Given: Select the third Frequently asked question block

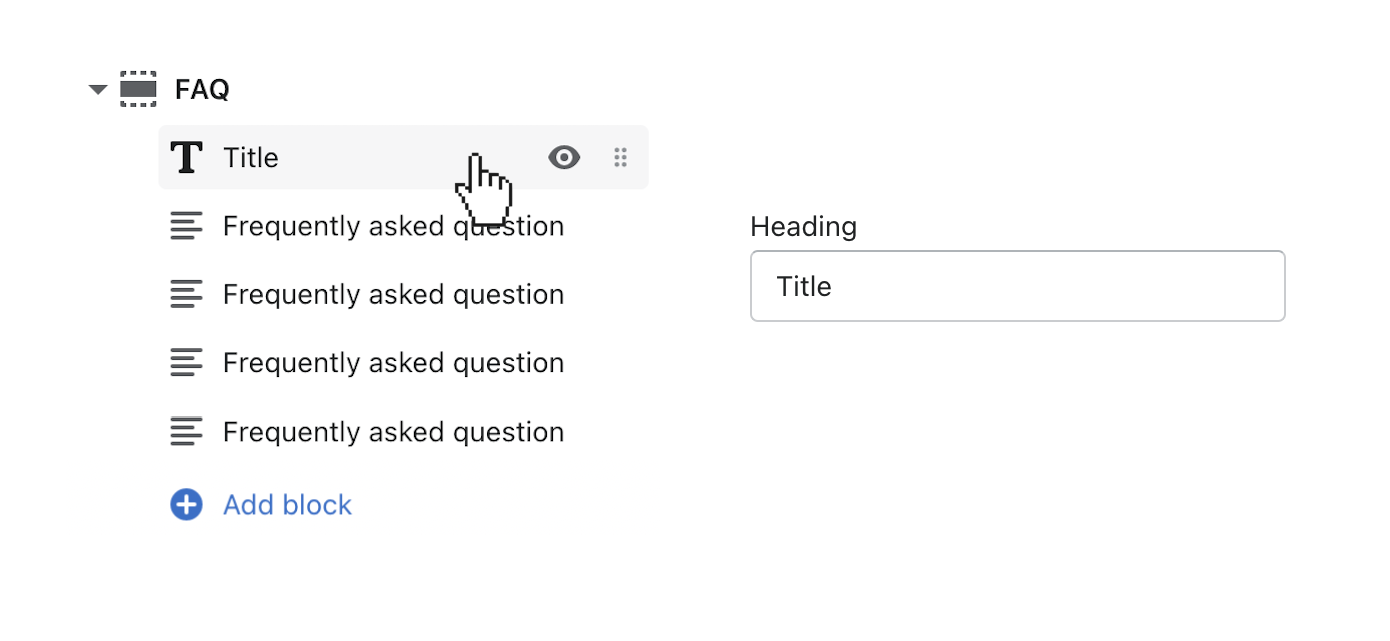Looking at the screenshot, I should (393, 363).
